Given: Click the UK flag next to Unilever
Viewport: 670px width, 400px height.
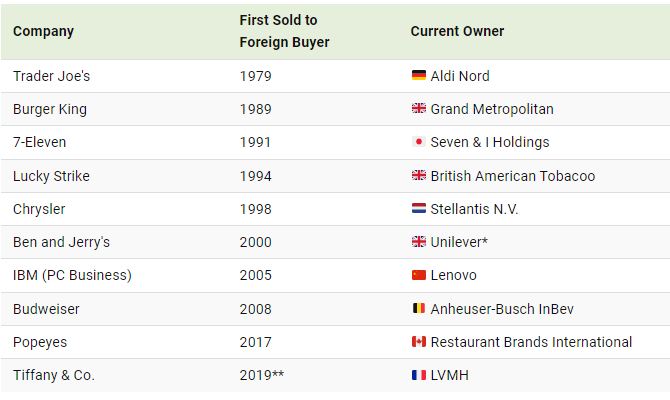Looking at the screenshot, I should [x=419, y=241].
